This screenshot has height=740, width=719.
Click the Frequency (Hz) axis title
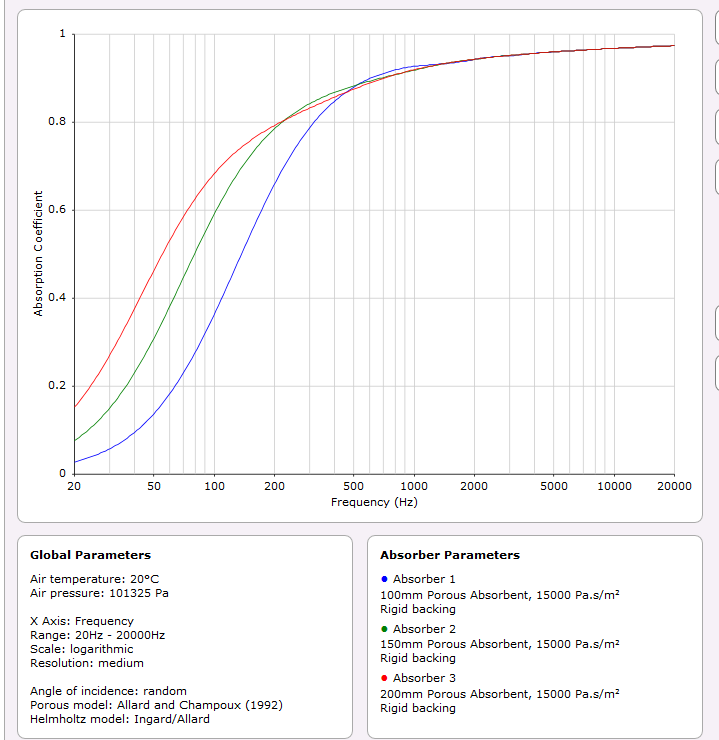pyautogui.click(x=374, y=502)
